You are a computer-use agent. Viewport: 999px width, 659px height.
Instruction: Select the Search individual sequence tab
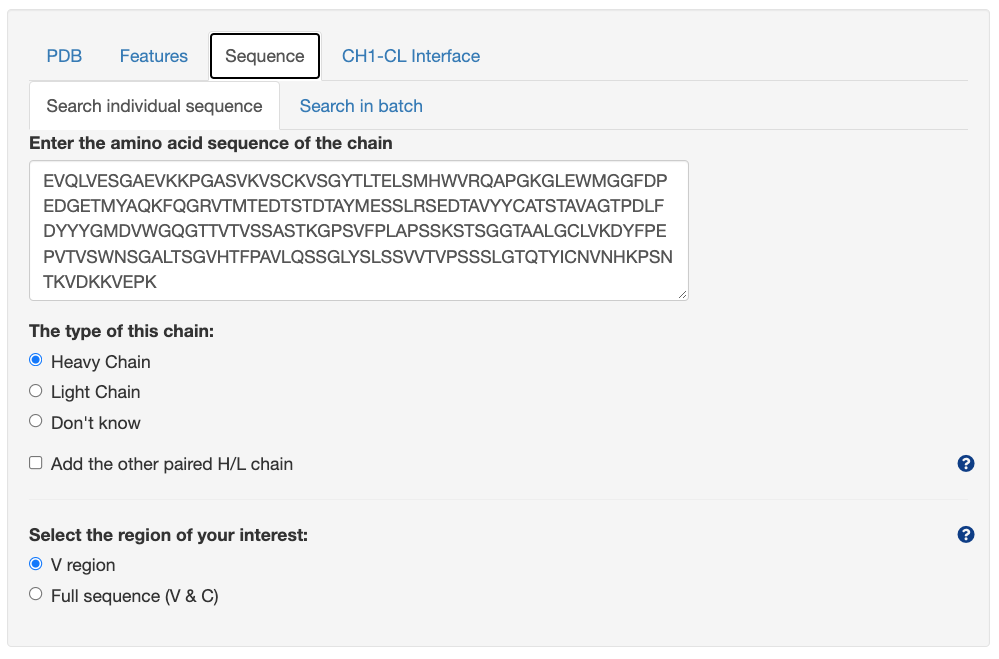[154, 106]
